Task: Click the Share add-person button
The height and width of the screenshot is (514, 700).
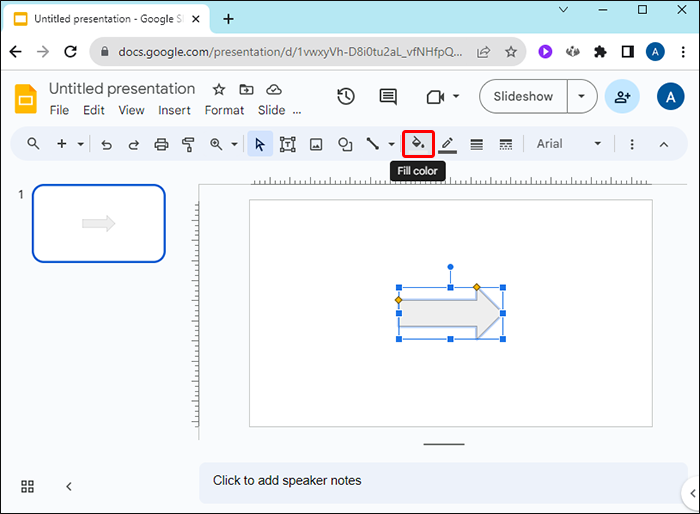Action: (622, 96)
